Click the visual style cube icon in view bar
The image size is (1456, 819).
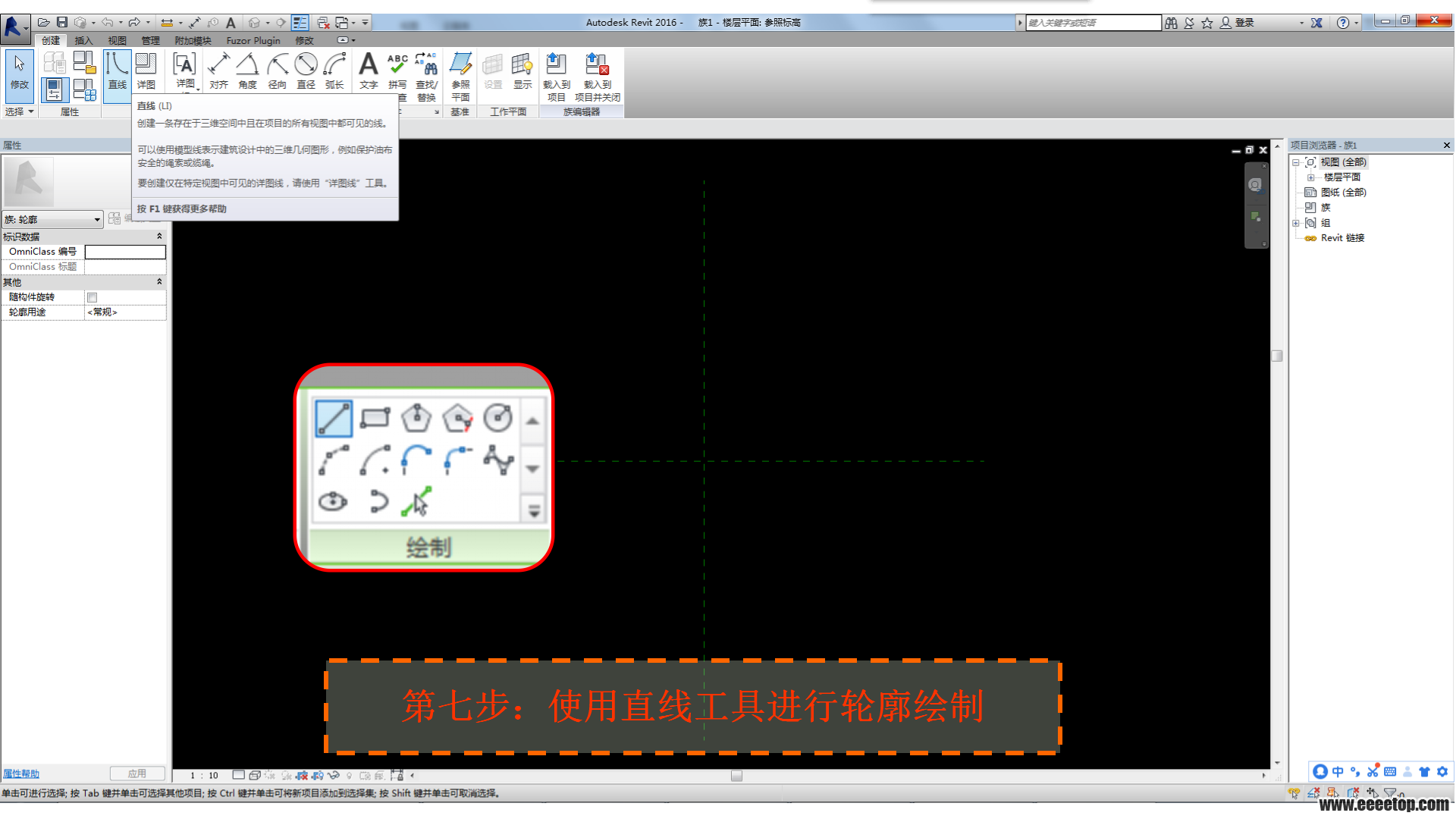[255, 775]
